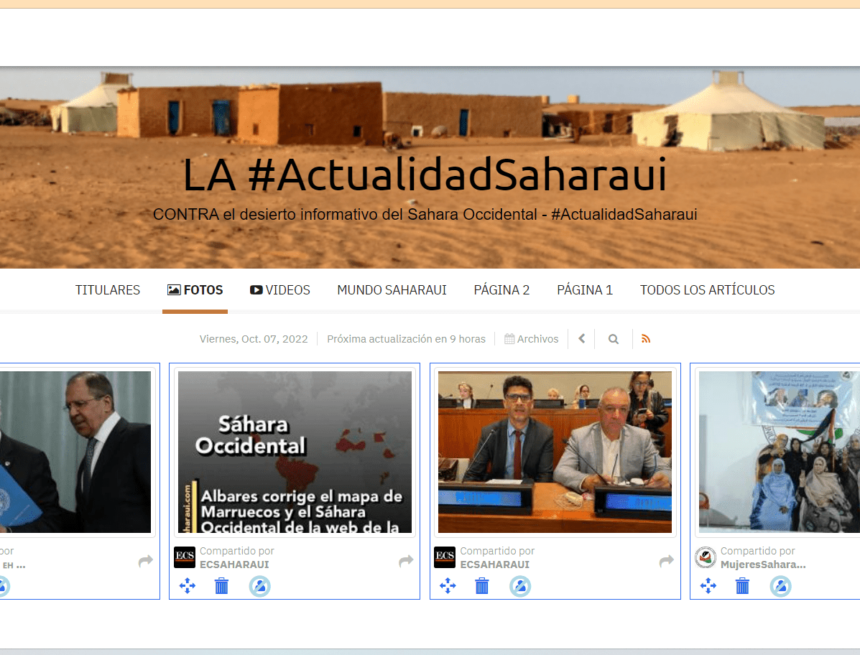Viewport: 860px width, 655px height.
Task: Switch to PÁGINA 2
Action: (x=501, y=290)
